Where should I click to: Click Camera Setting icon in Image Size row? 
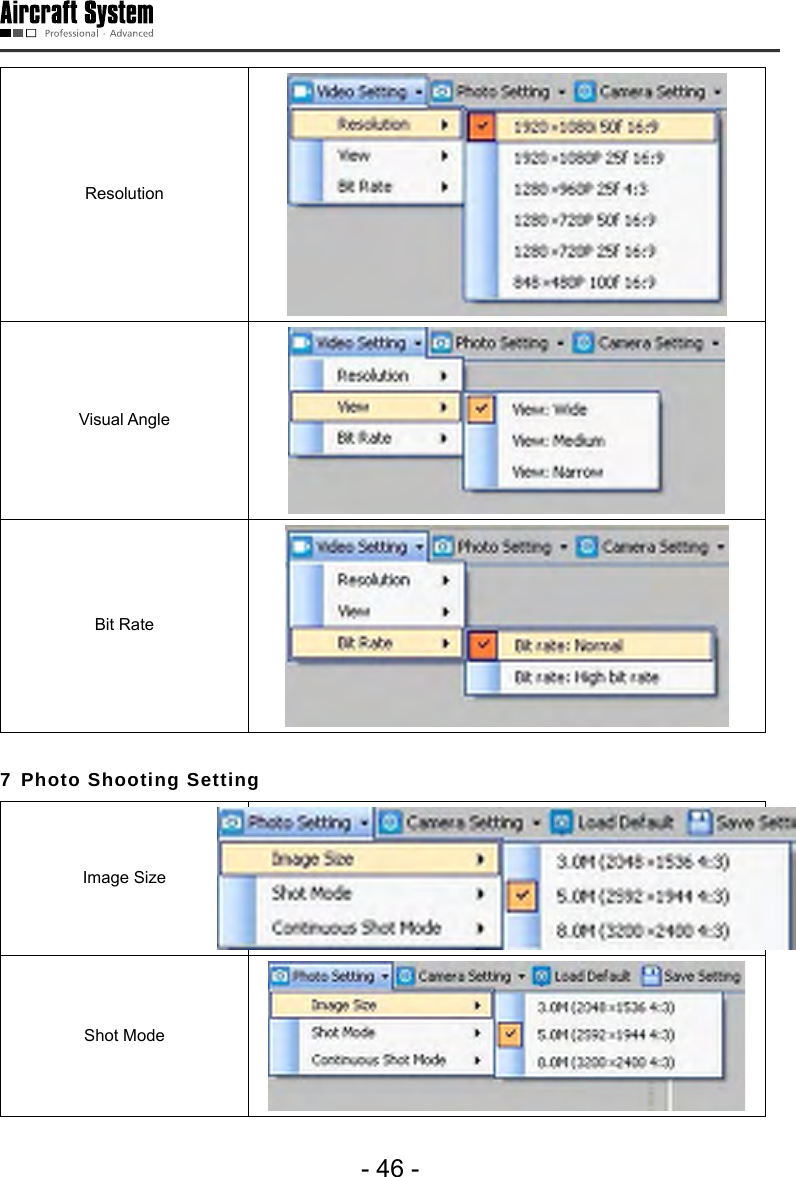pos(390,823)
